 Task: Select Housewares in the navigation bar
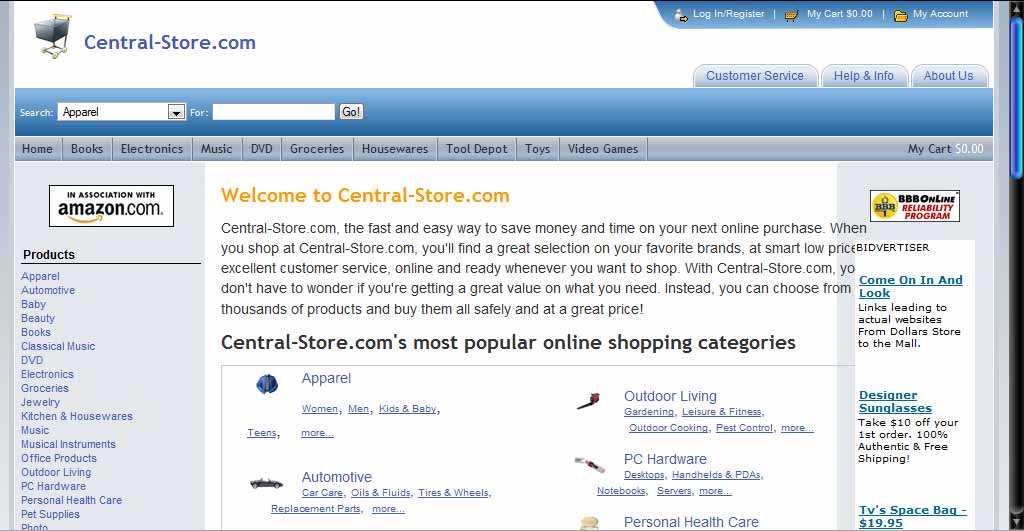point(395,149)
